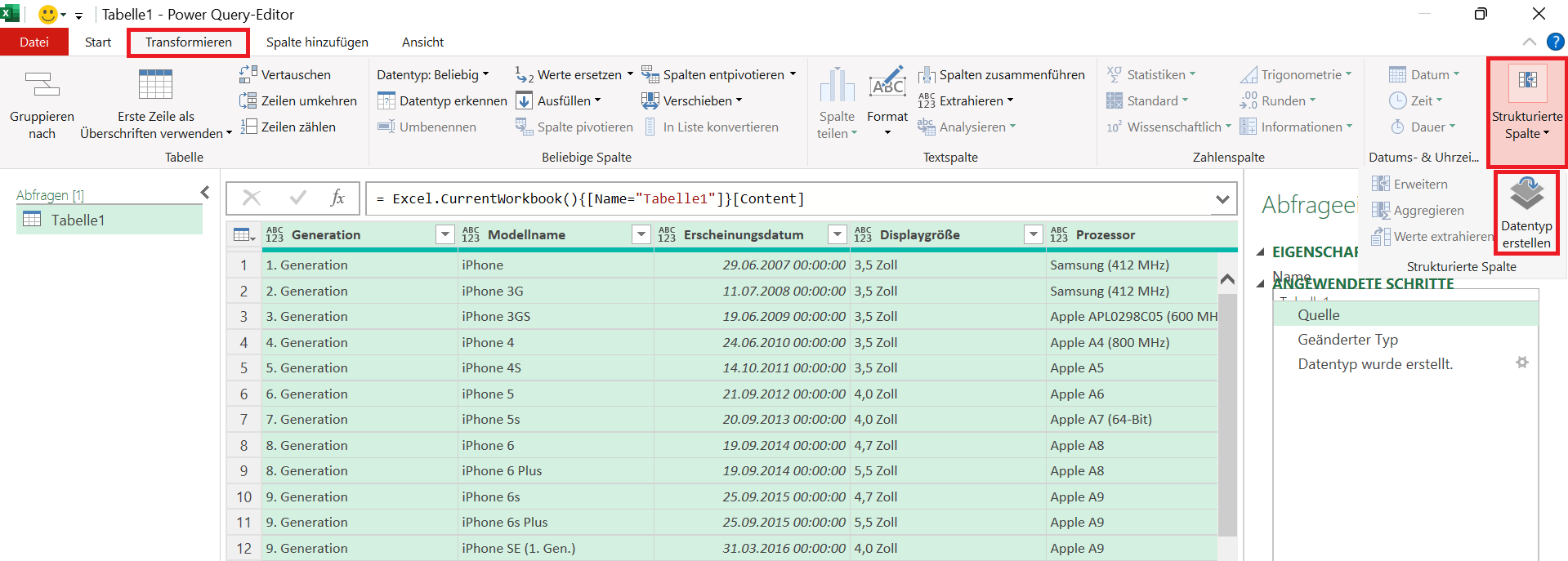Viewport: 1568px width, 561px height.
Task: Click Spalten zusammenführen
Action: tap(1002, 74)
